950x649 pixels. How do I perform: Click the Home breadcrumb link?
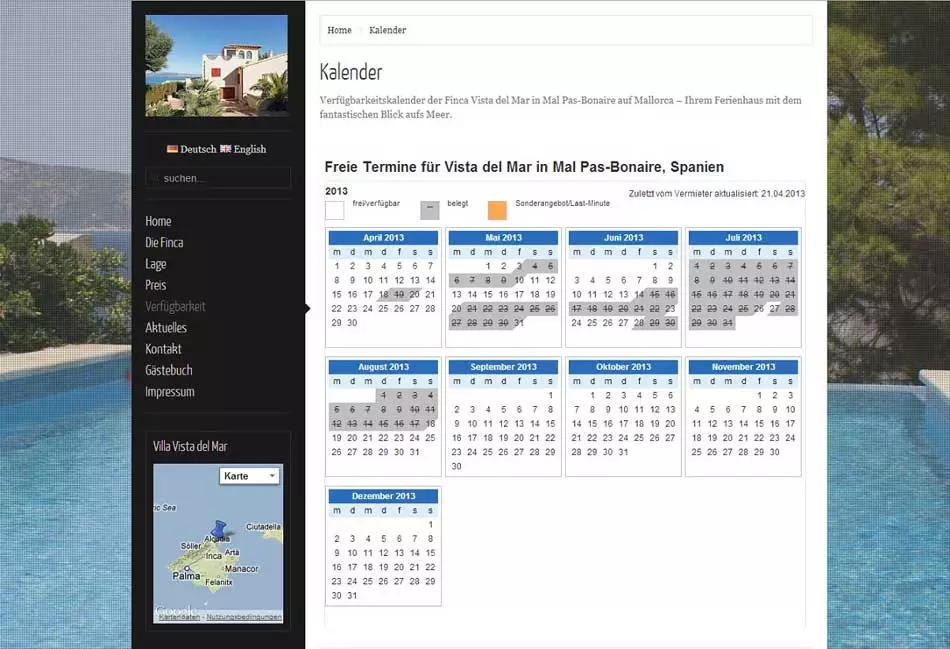click(x=339, y=30)
